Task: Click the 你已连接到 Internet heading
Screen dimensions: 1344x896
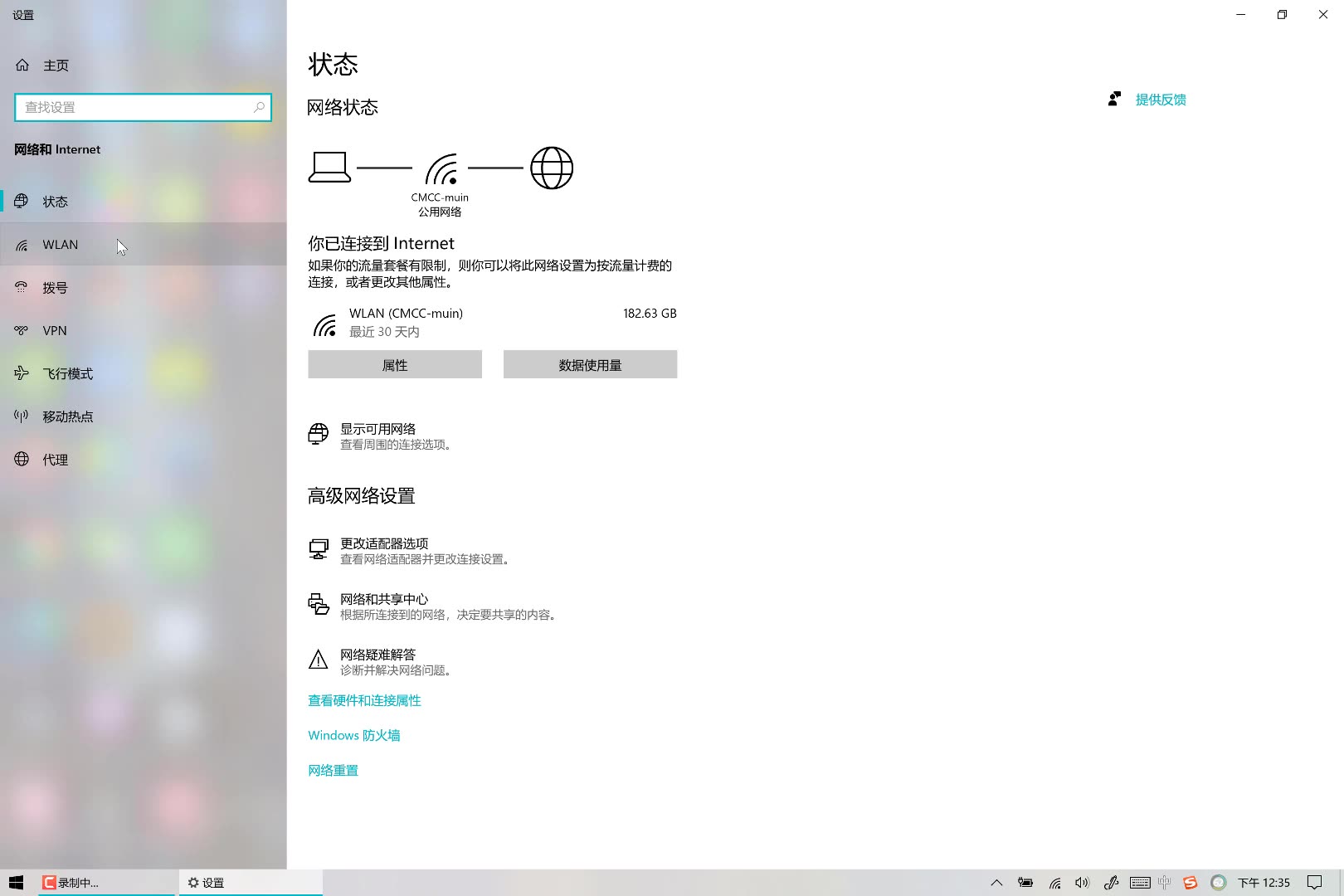Action: click(381, 243)
